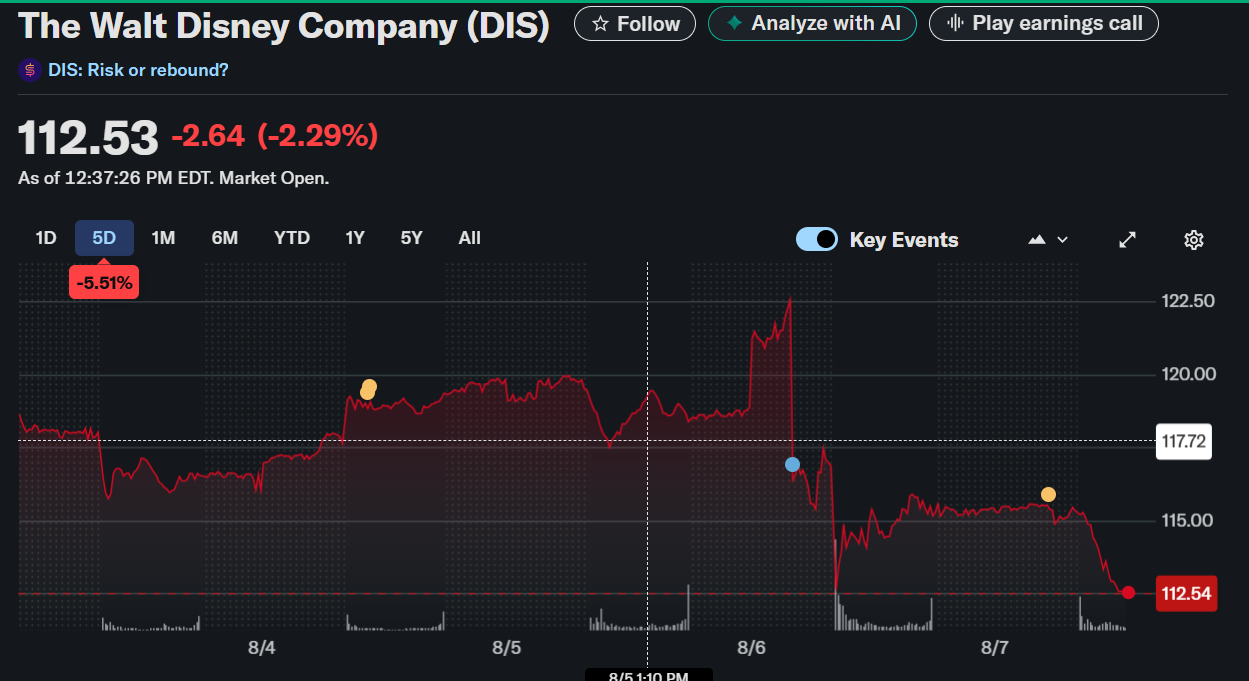This screenshot has width=1249, height=681.
Task: Play the earnings call
Action: pyautogui.click(x=1044, y=23)
